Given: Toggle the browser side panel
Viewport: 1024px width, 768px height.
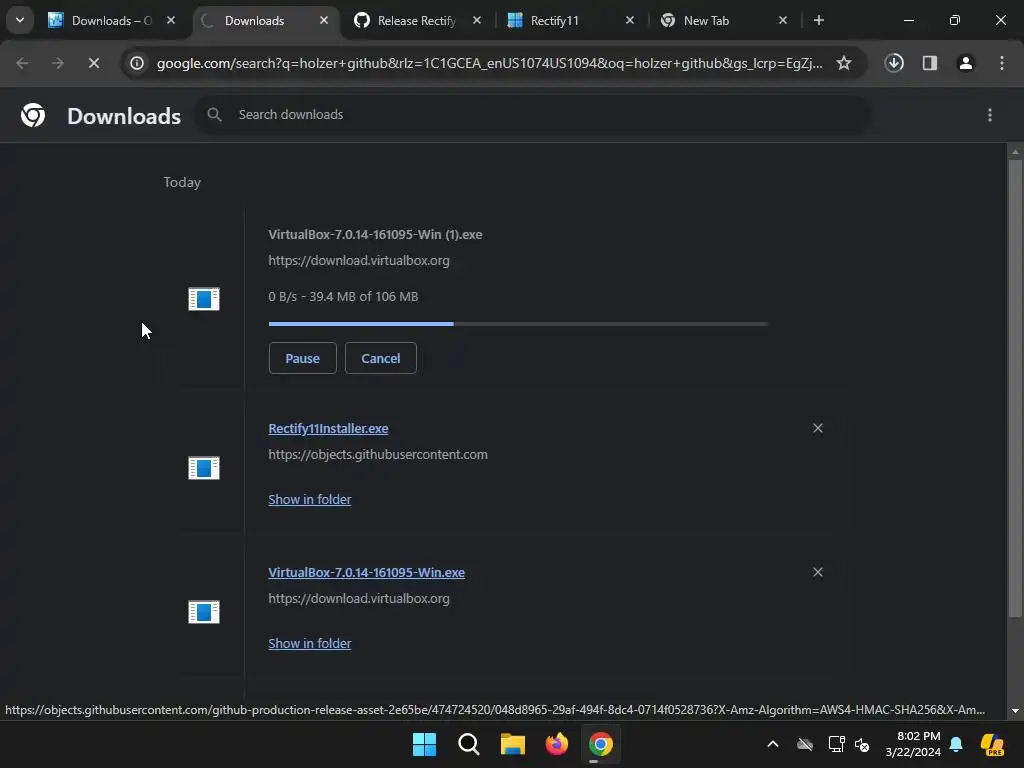Looking at the screenshot, I should [x=930, y=63].
